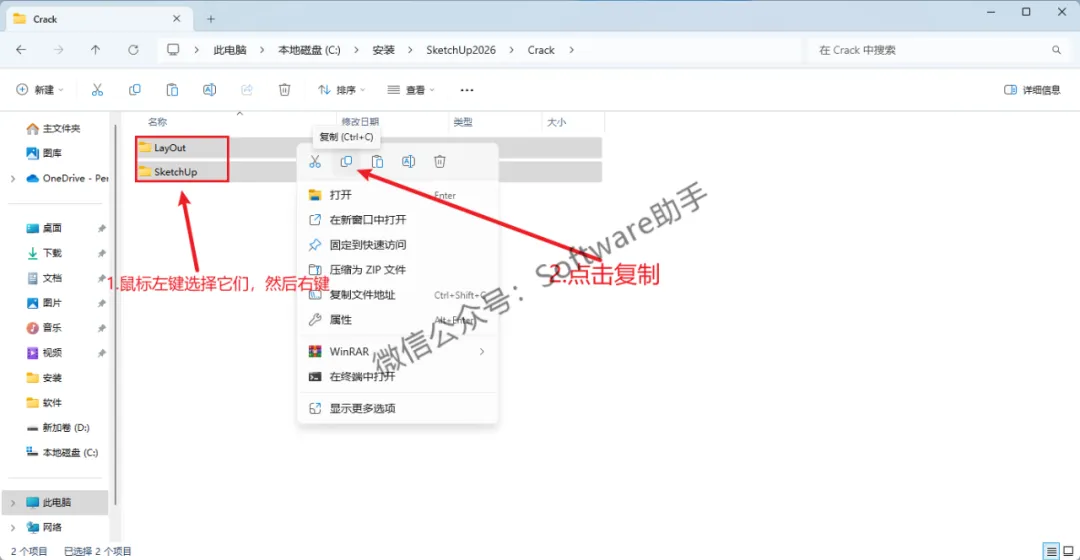
Task: Go forward with the right arrow
Action: pos(59,50)
